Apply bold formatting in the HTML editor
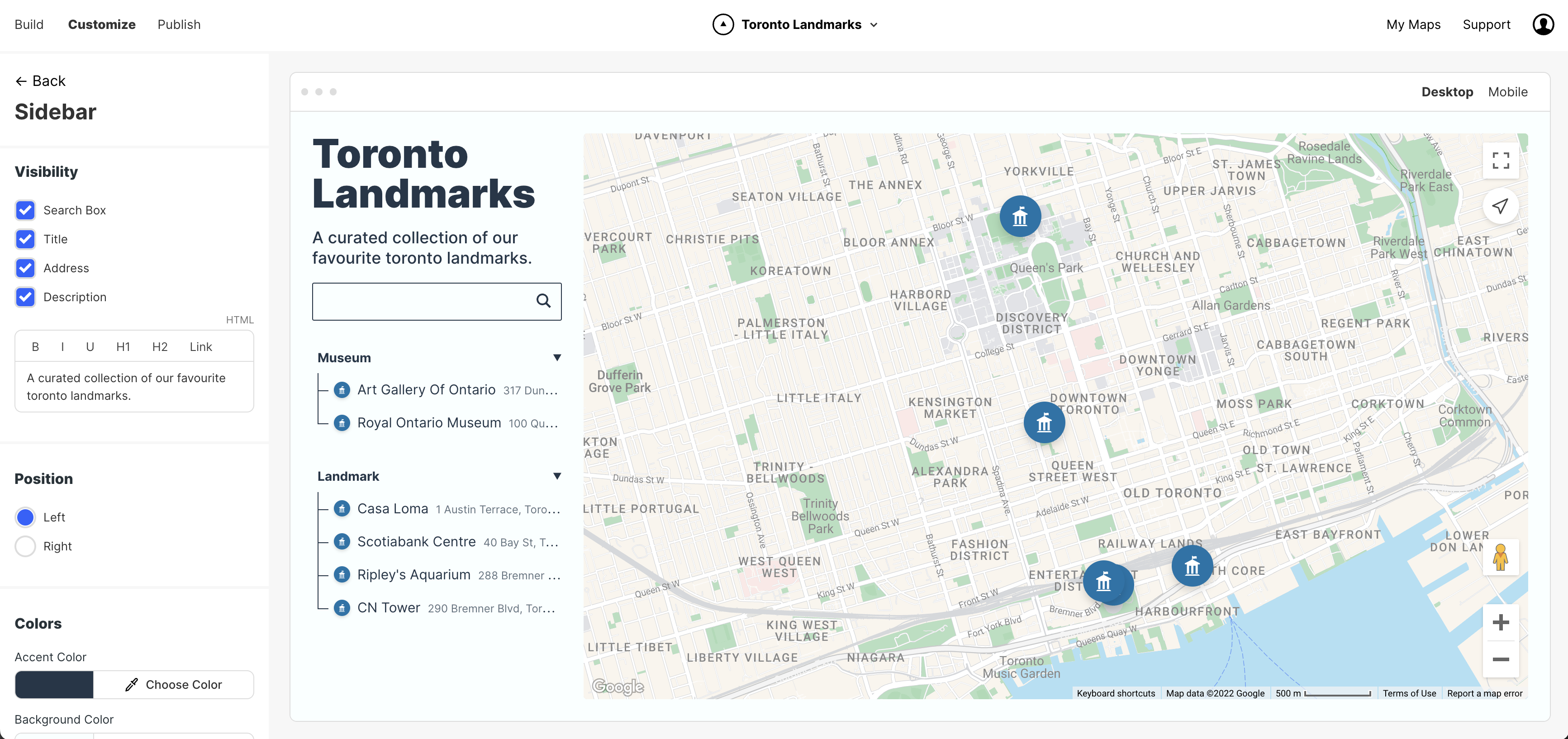The height and width of the screenshot is (739, 1568). (x=35, y=346)
